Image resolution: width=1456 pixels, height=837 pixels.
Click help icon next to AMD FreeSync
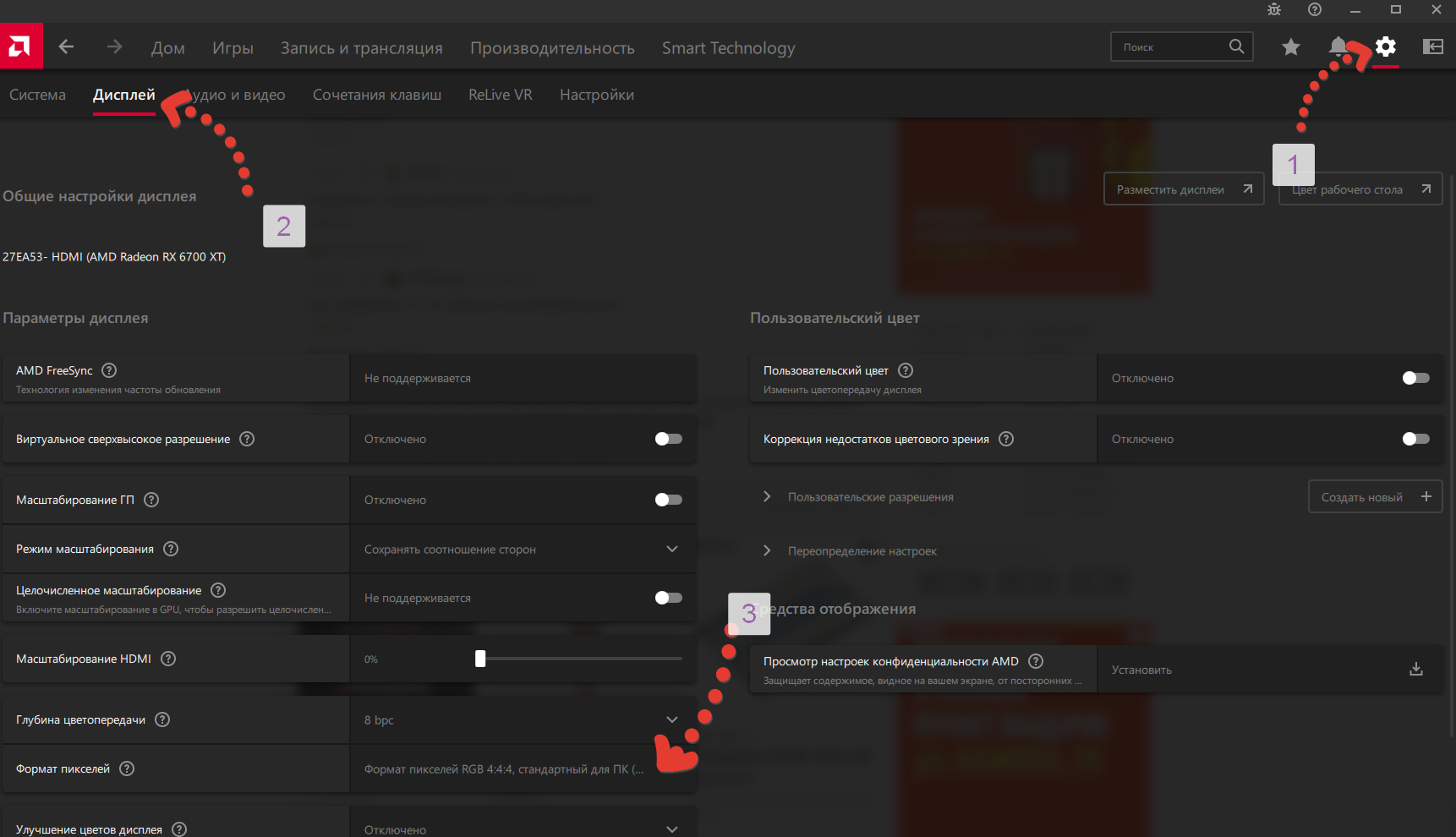pyautogui.click(x=109, y=370)
